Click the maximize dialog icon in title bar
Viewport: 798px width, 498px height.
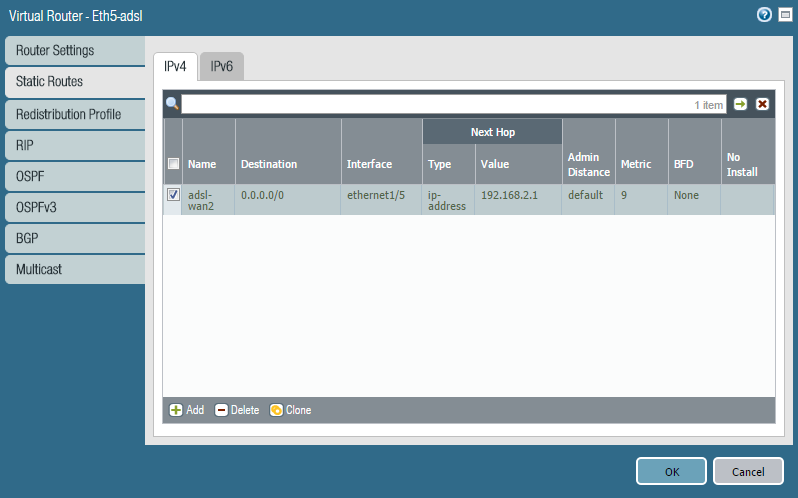(785, 15)
